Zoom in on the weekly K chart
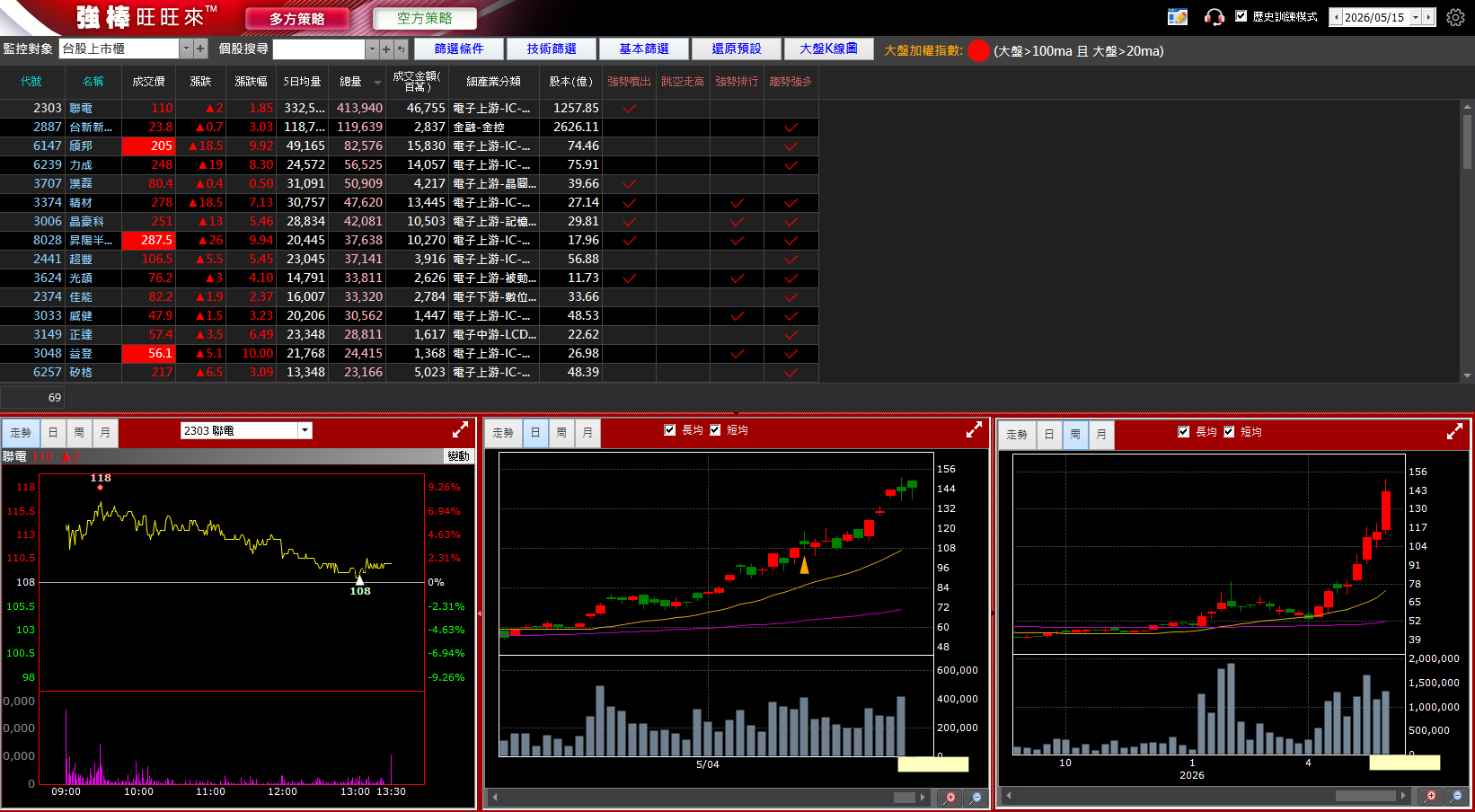This screenshot has height=812, width=1475. click(x=1431, y=796)
